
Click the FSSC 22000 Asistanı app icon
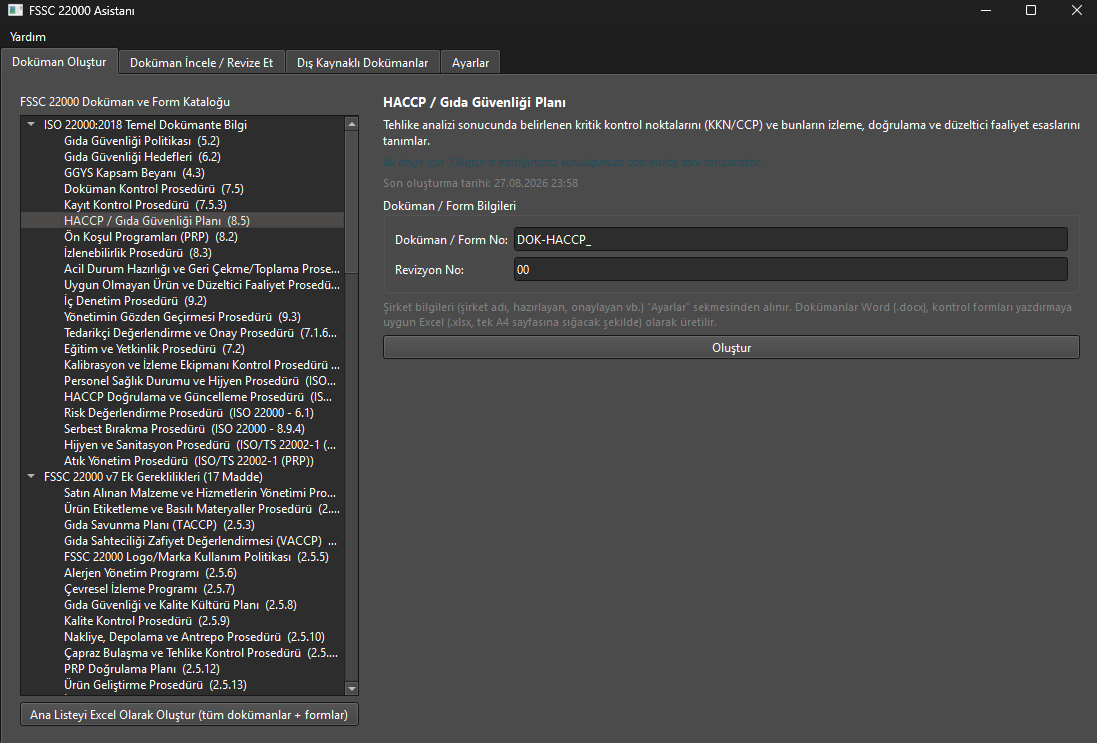pyautogui.click(x=15, y=10)
